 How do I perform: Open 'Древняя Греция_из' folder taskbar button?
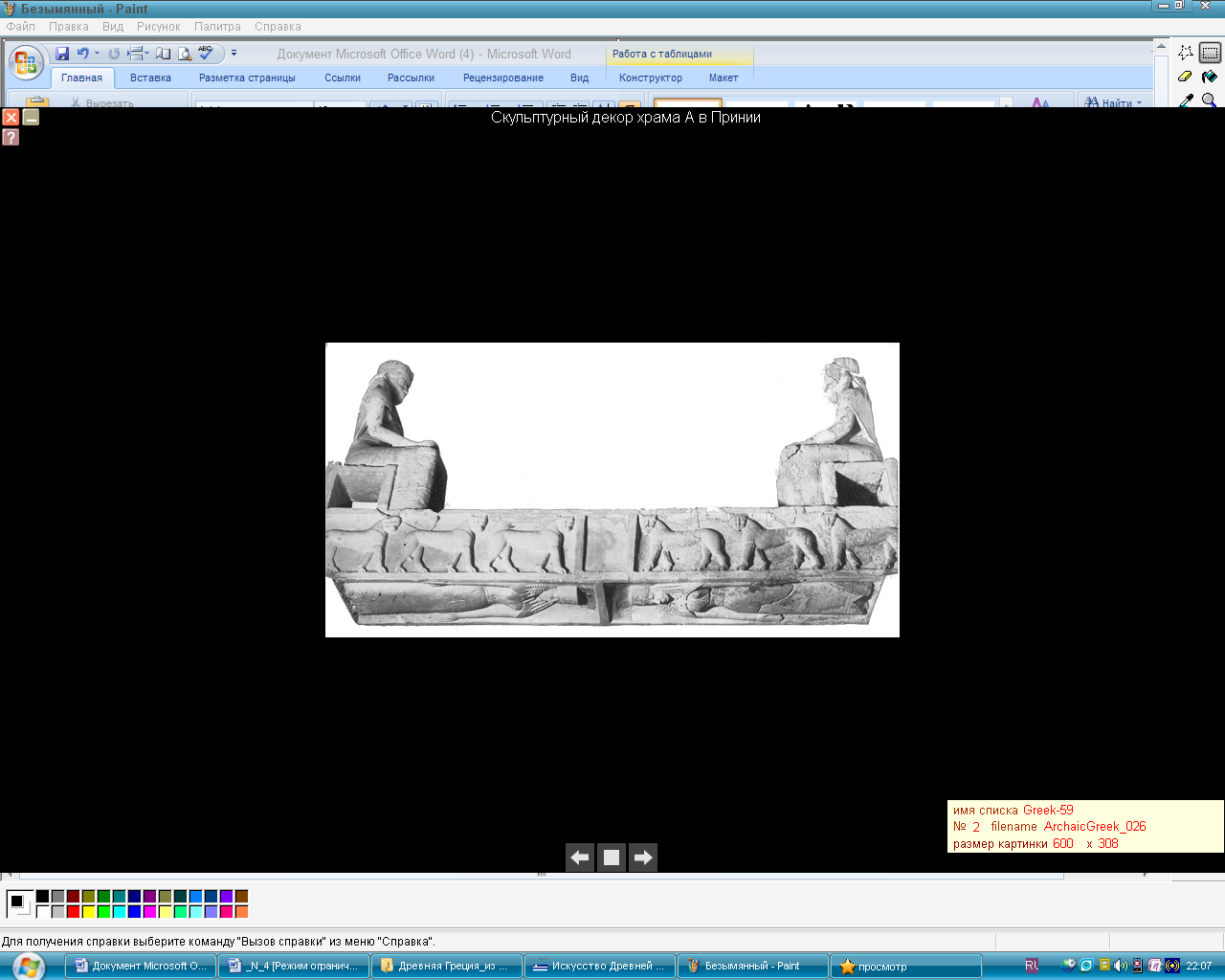click(446, 967)
